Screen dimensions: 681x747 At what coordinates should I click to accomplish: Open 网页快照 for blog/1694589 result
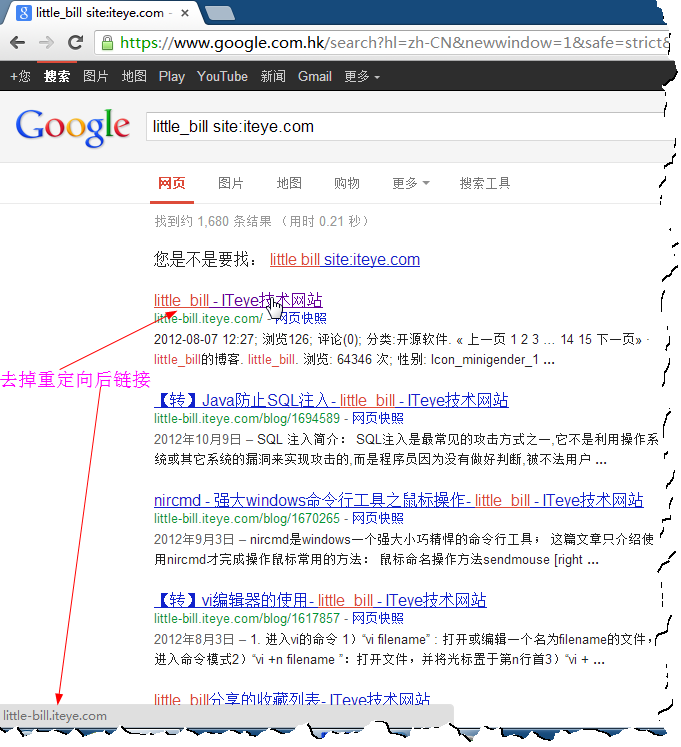tap(377, 418)
